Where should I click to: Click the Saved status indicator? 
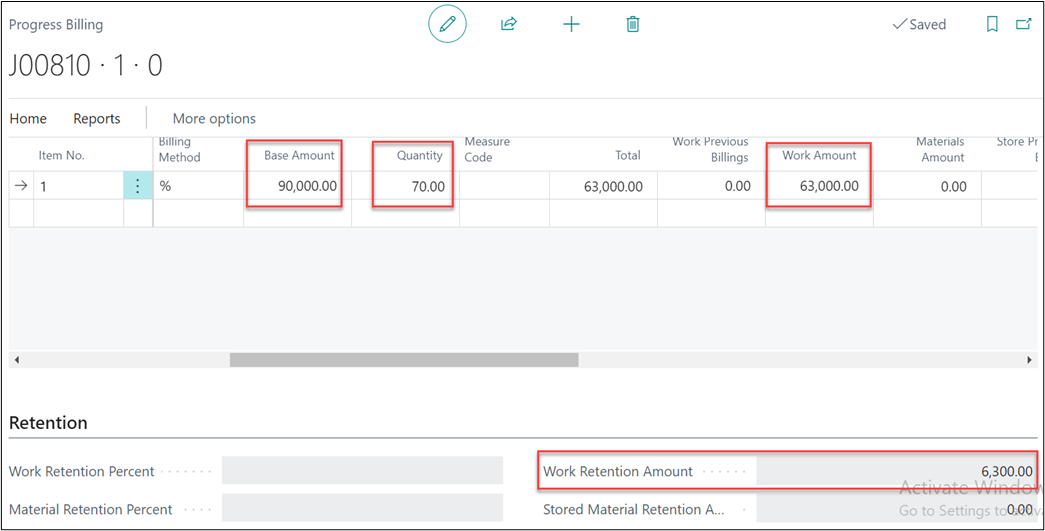coord(919,24)
